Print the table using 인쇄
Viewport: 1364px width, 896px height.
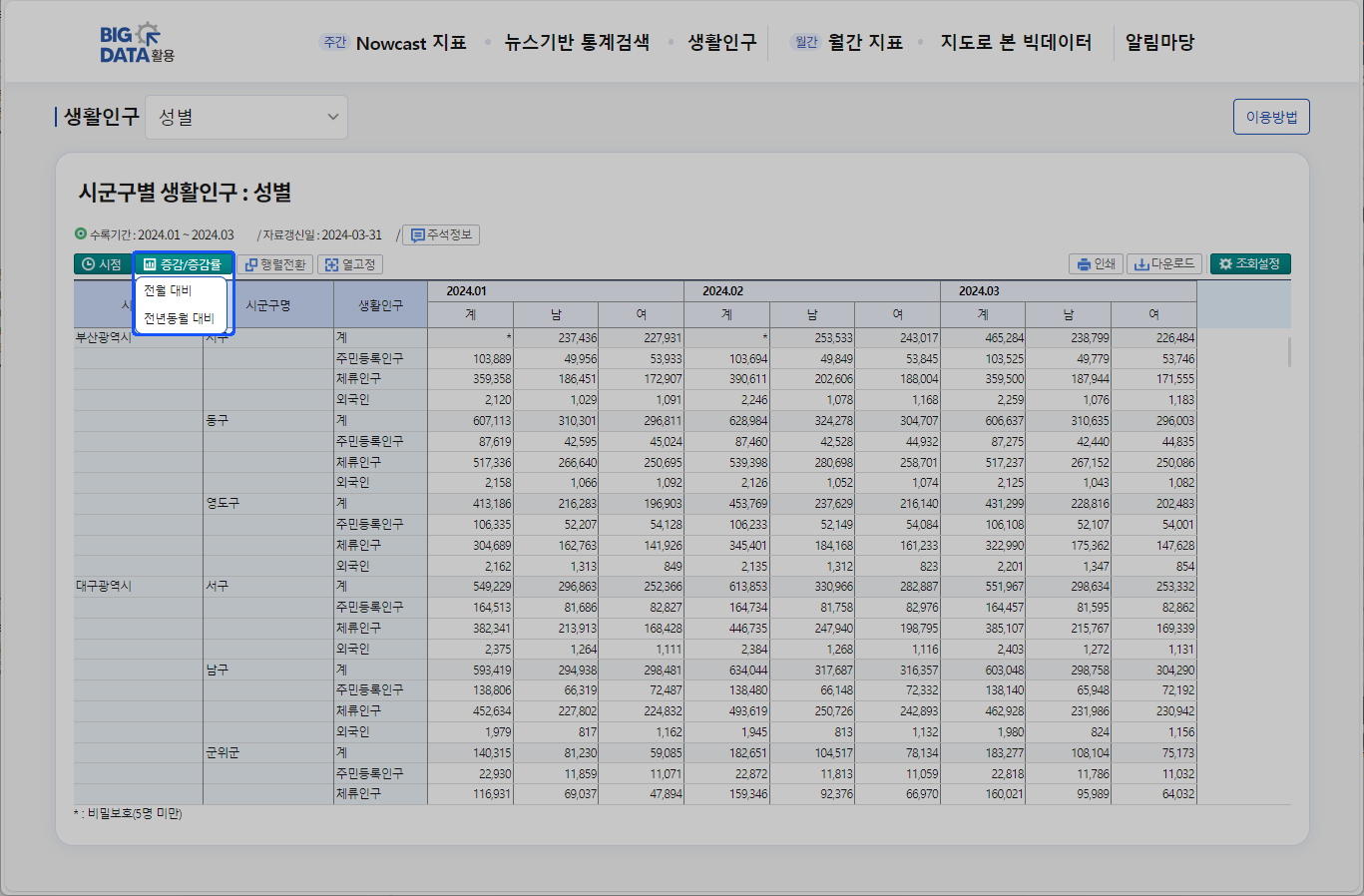1096,264
